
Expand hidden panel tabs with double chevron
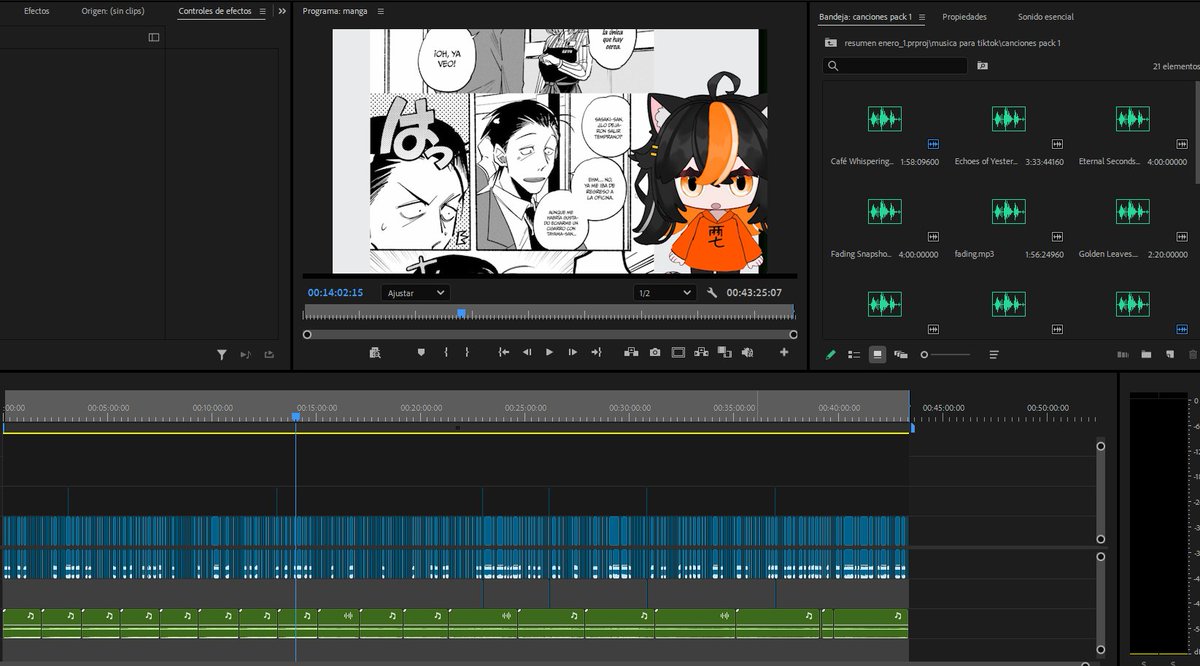coord(282,11)
